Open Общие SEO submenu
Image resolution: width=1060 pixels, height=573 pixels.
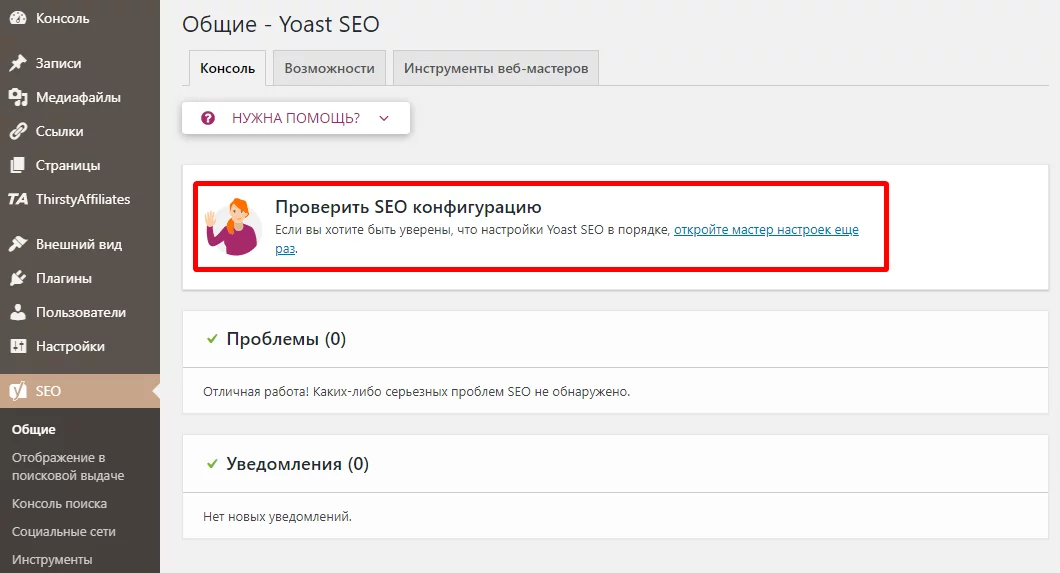point(34,429)
